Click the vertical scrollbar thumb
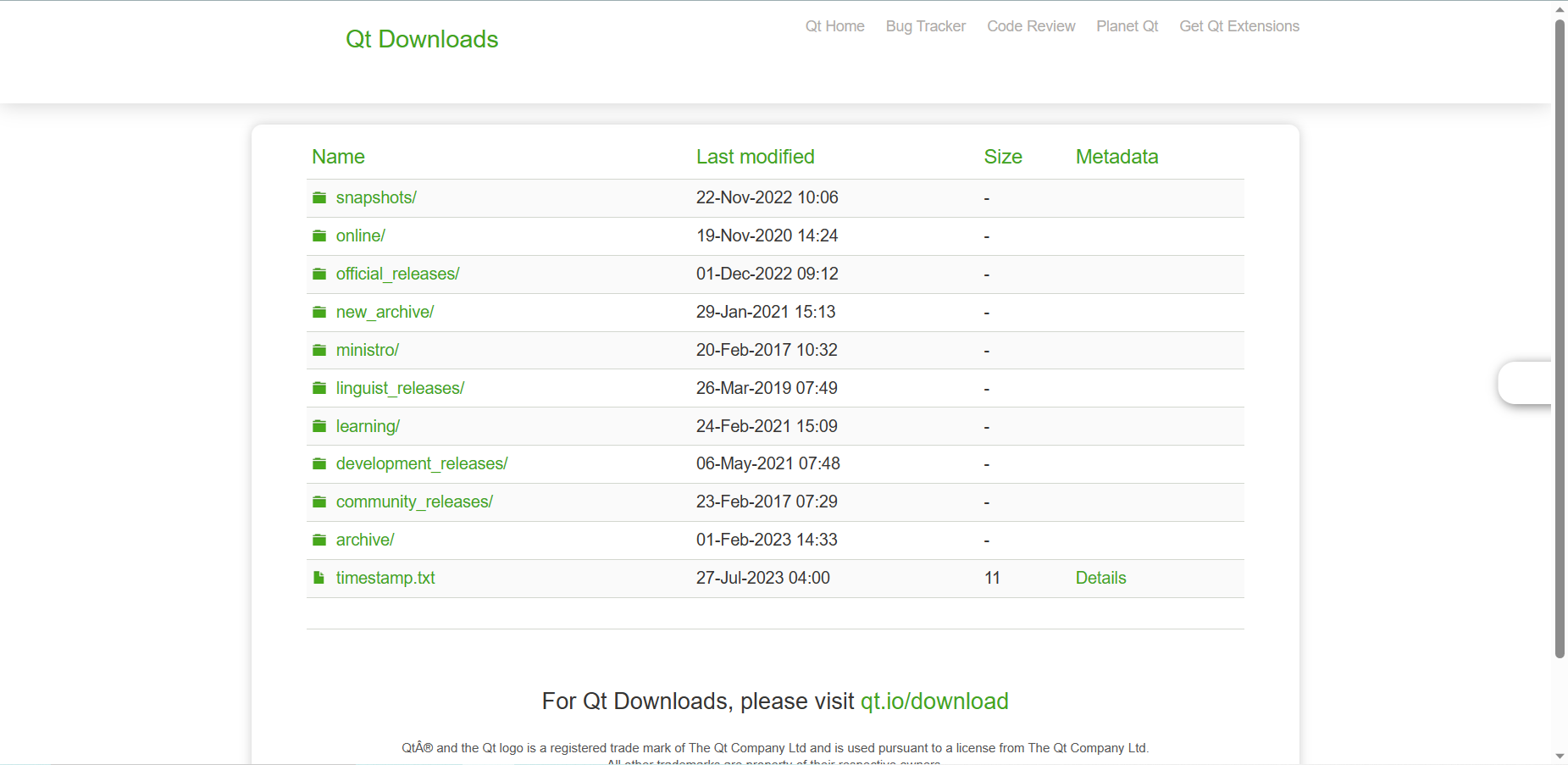The image size is (1568, 765). click(1560, 339)
